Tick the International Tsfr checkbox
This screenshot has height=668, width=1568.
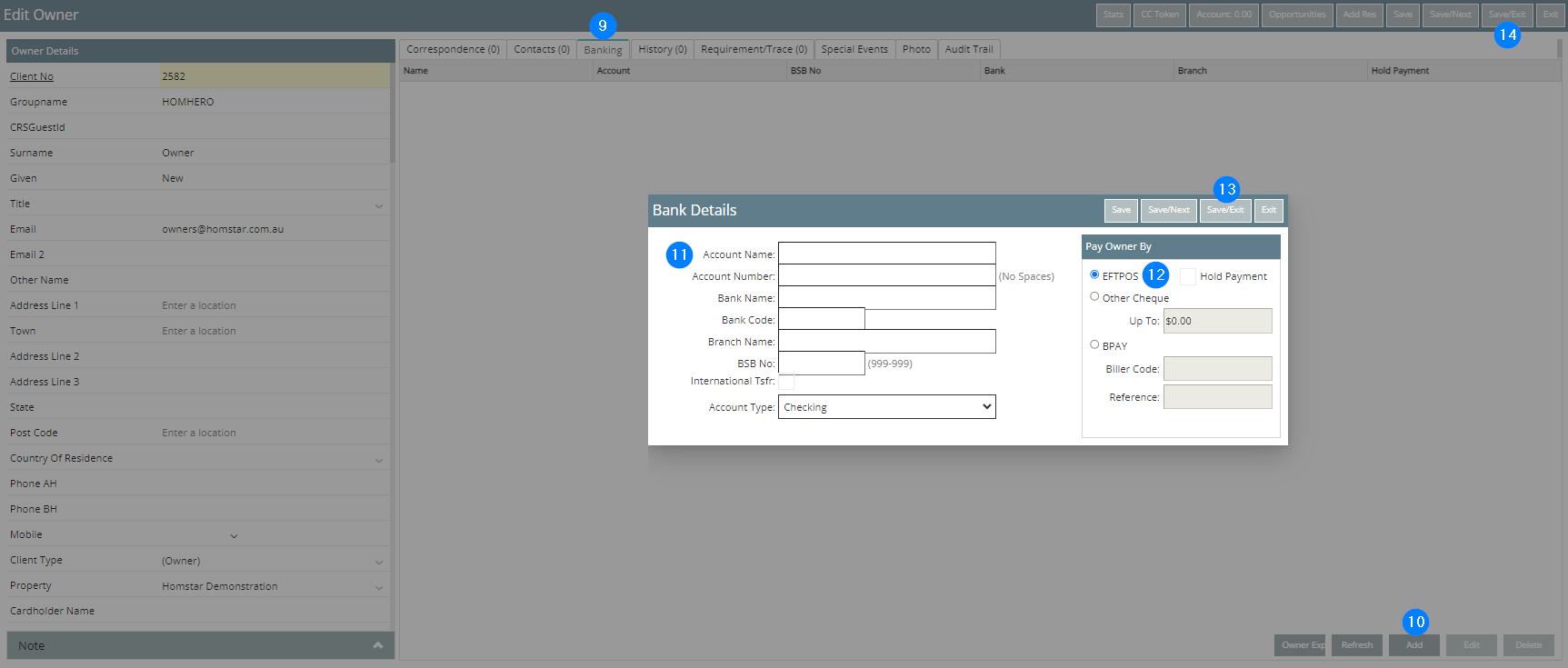coord(786,382)
